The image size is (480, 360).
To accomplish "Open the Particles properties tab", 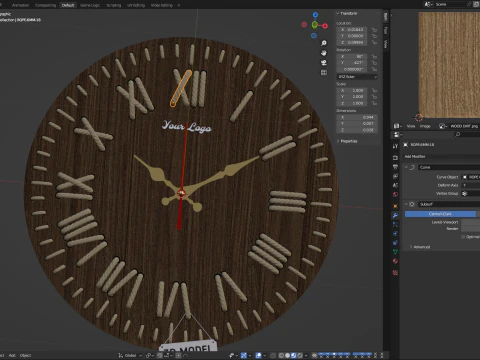I will pyautogui.click(x=395, y=224).
